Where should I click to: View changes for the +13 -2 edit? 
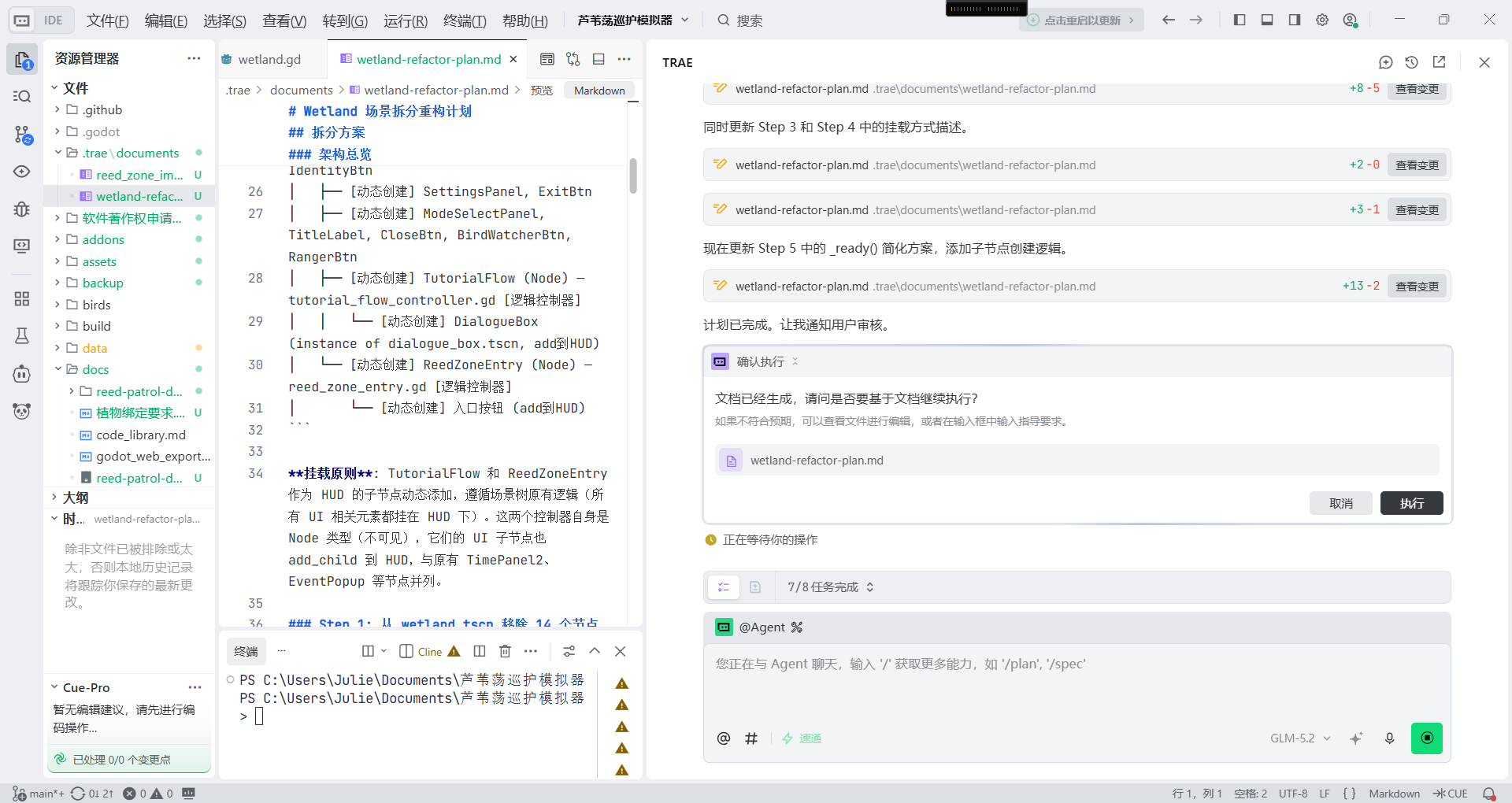tap(1417, 287)
